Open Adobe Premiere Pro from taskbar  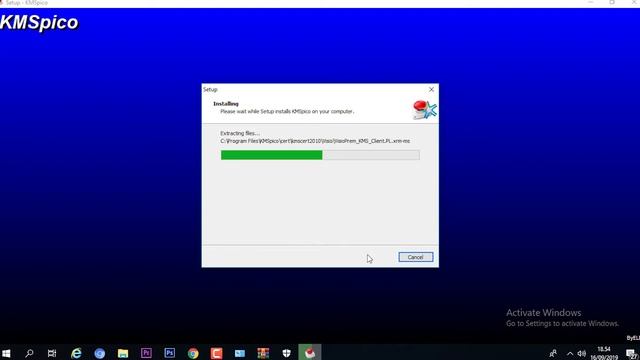146,353
